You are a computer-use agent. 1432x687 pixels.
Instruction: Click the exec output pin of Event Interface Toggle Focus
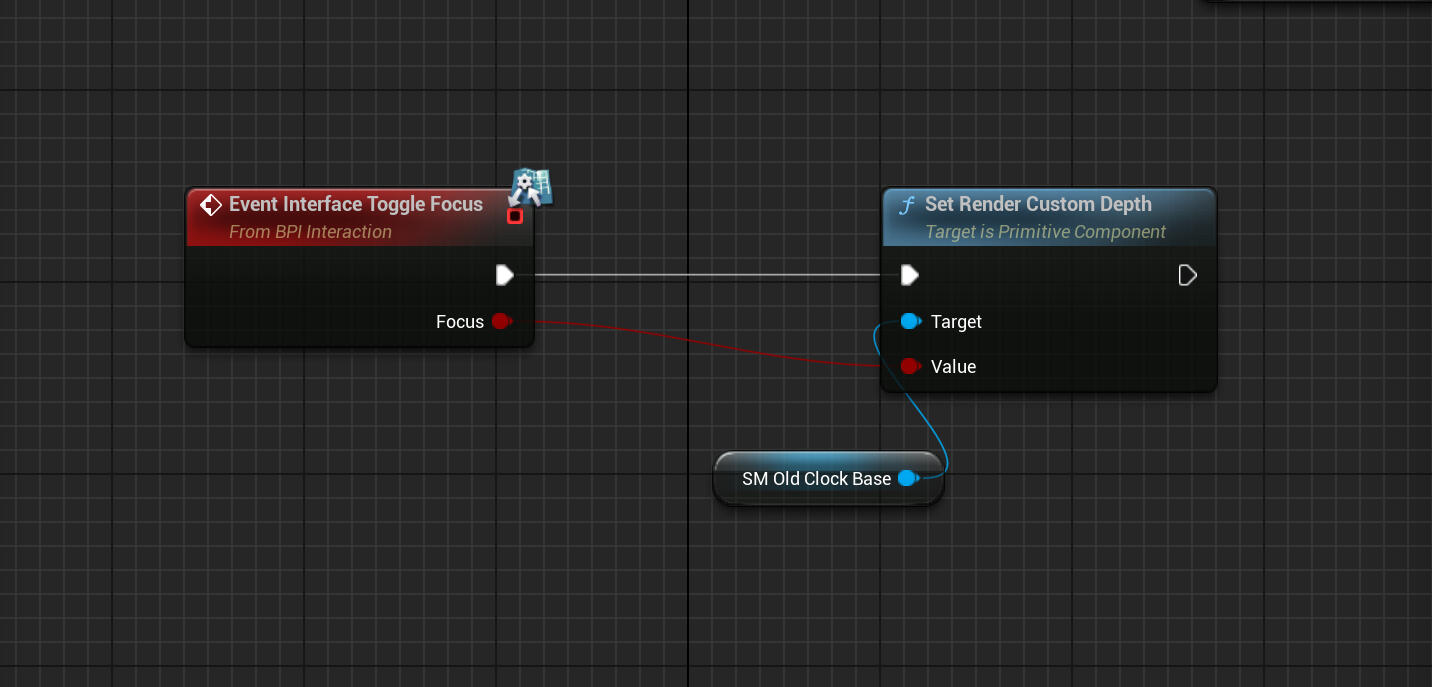pyautogui.click(x=504, y=275)
